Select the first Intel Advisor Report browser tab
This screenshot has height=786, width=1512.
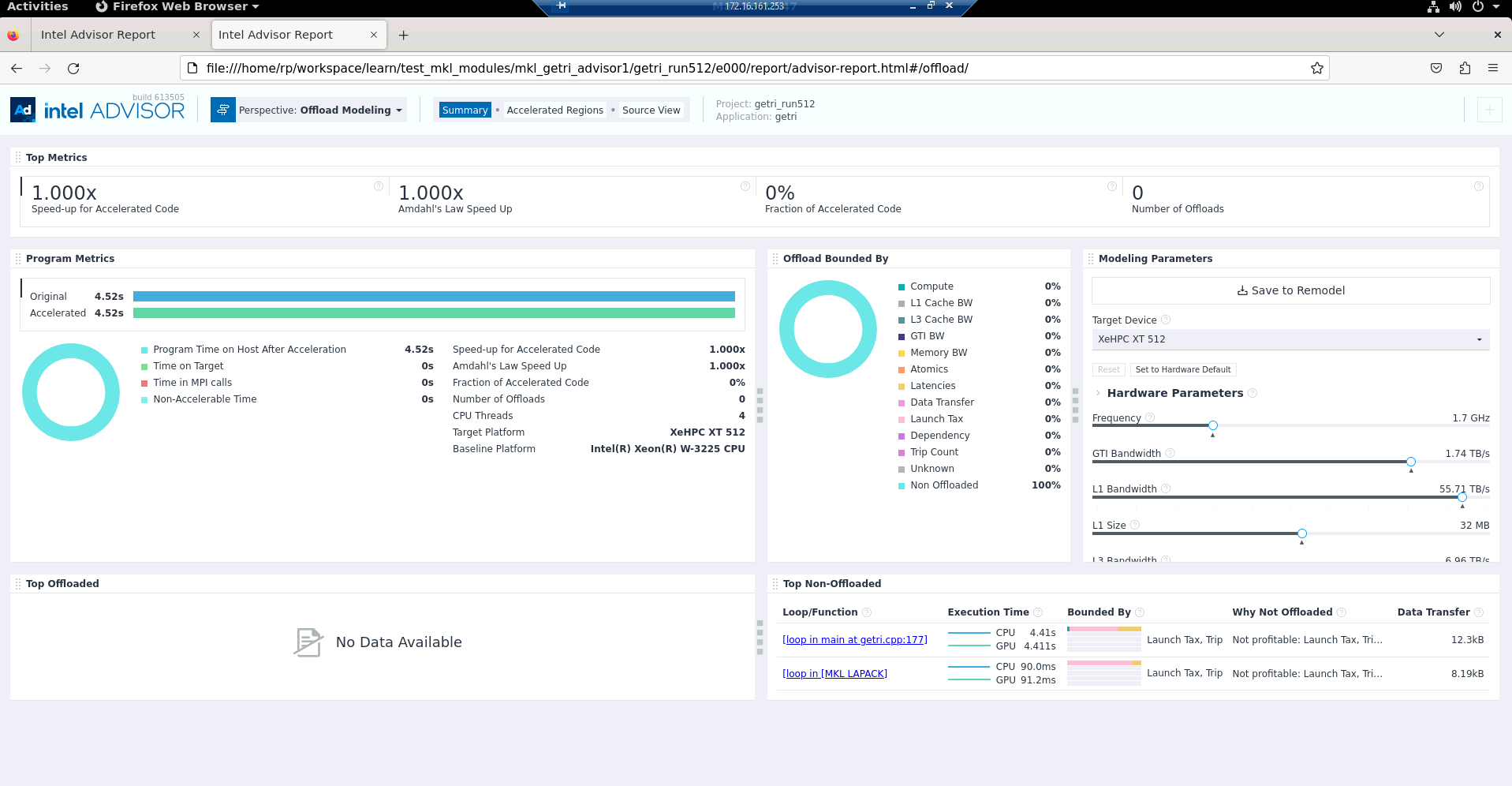pyautogui.click(x=99, y=35)
